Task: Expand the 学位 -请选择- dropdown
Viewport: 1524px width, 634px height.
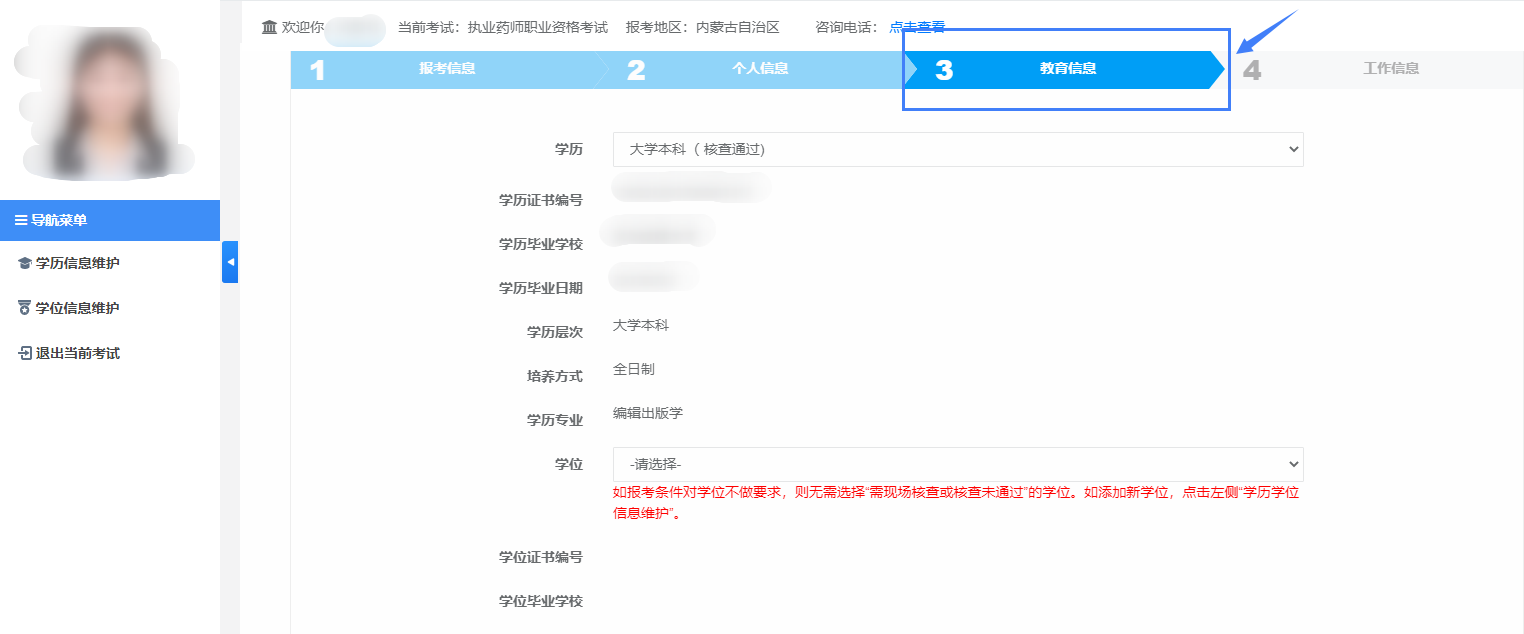Action: (957, 464)
